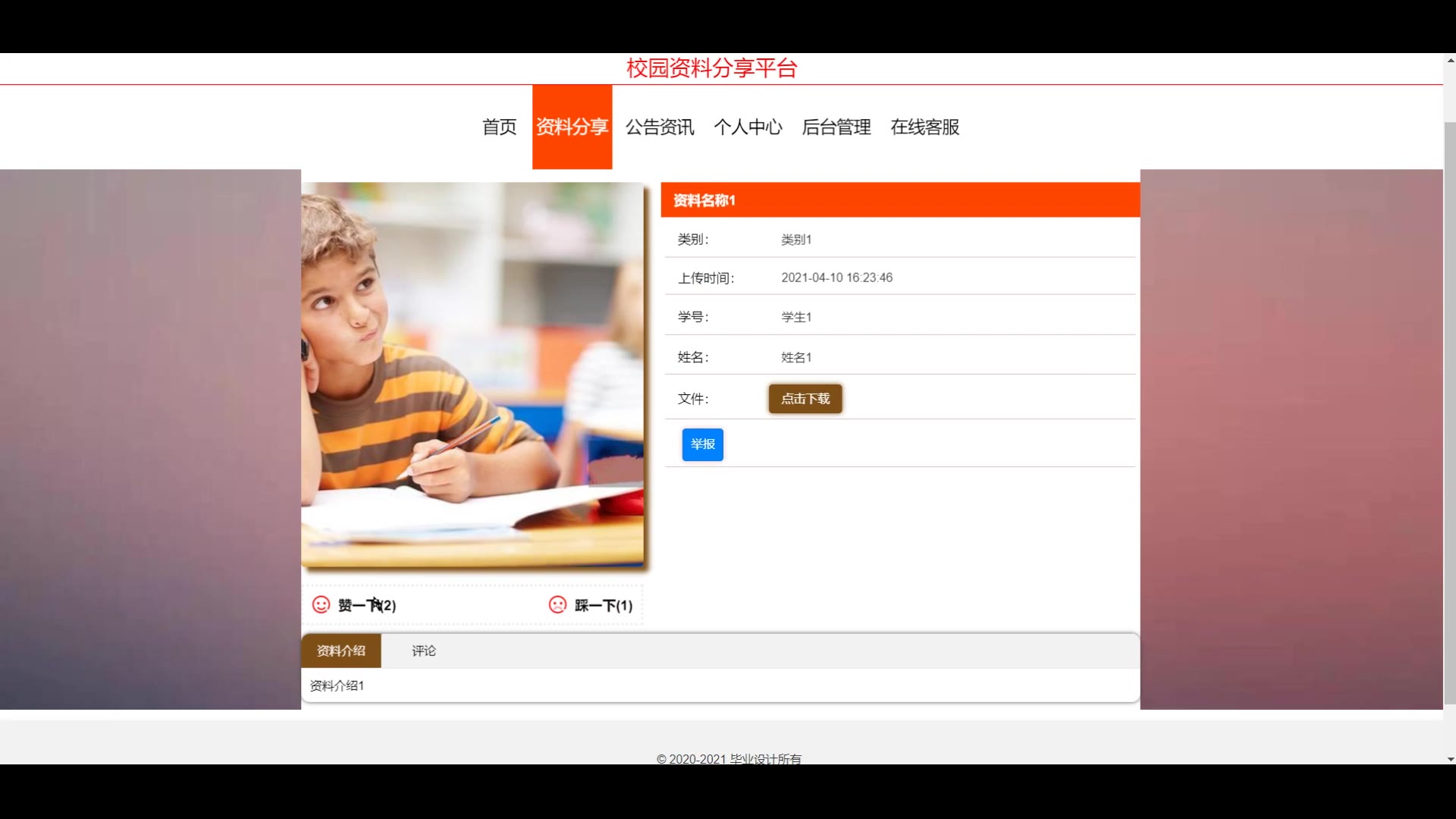The image size is (1456, 819).
Task: Open the 首页 nav item
Action: (500, 127)
